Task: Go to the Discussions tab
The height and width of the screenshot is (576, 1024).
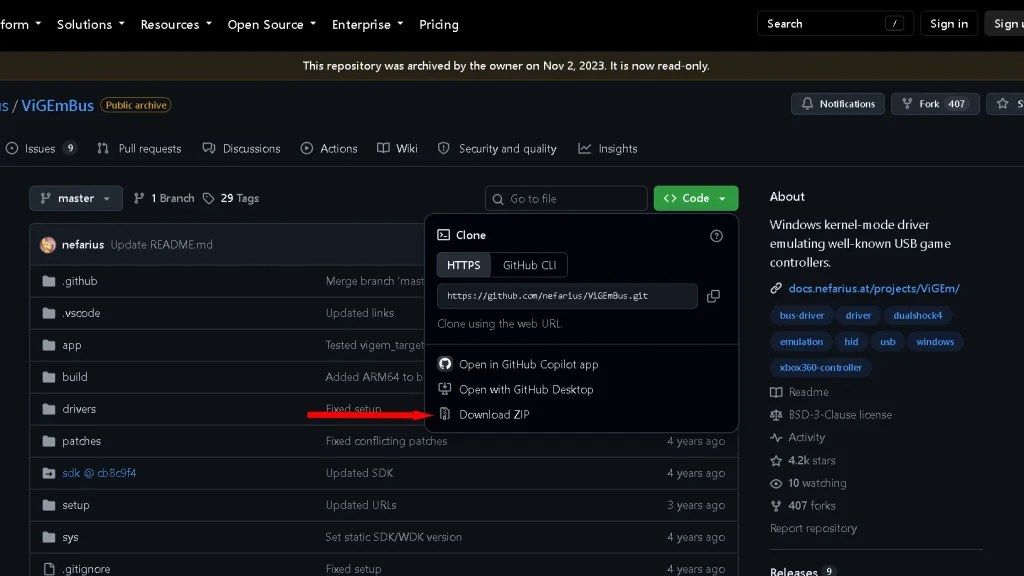Action: coord(242,148)
